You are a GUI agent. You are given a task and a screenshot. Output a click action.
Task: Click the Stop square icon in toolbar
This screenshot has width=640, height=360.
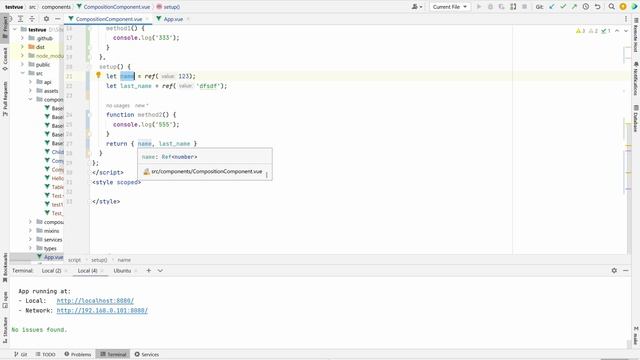click(x=525, y=7)
